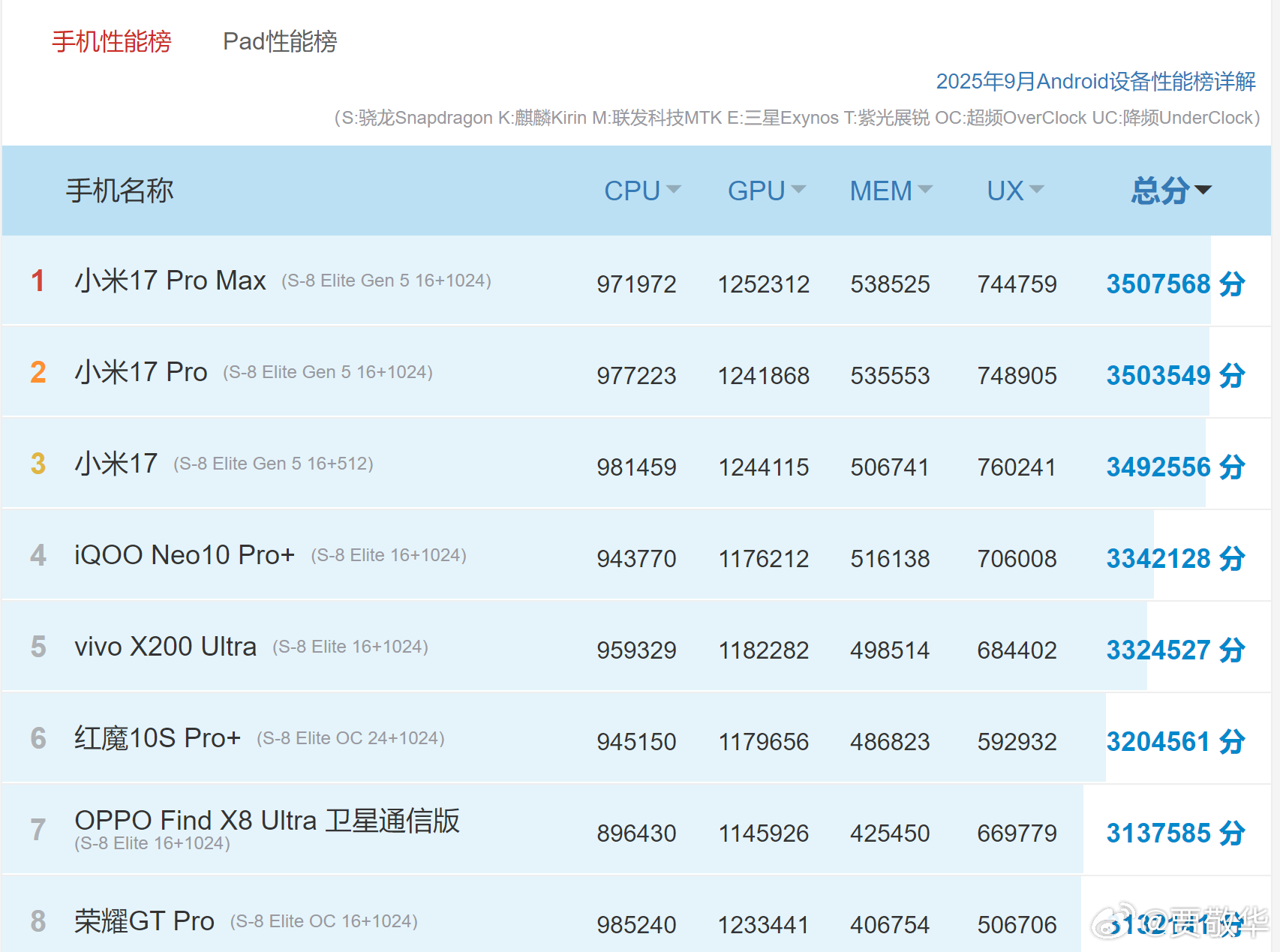Sort the table by UX score

pyautogui.click(x=1015, y=191)
